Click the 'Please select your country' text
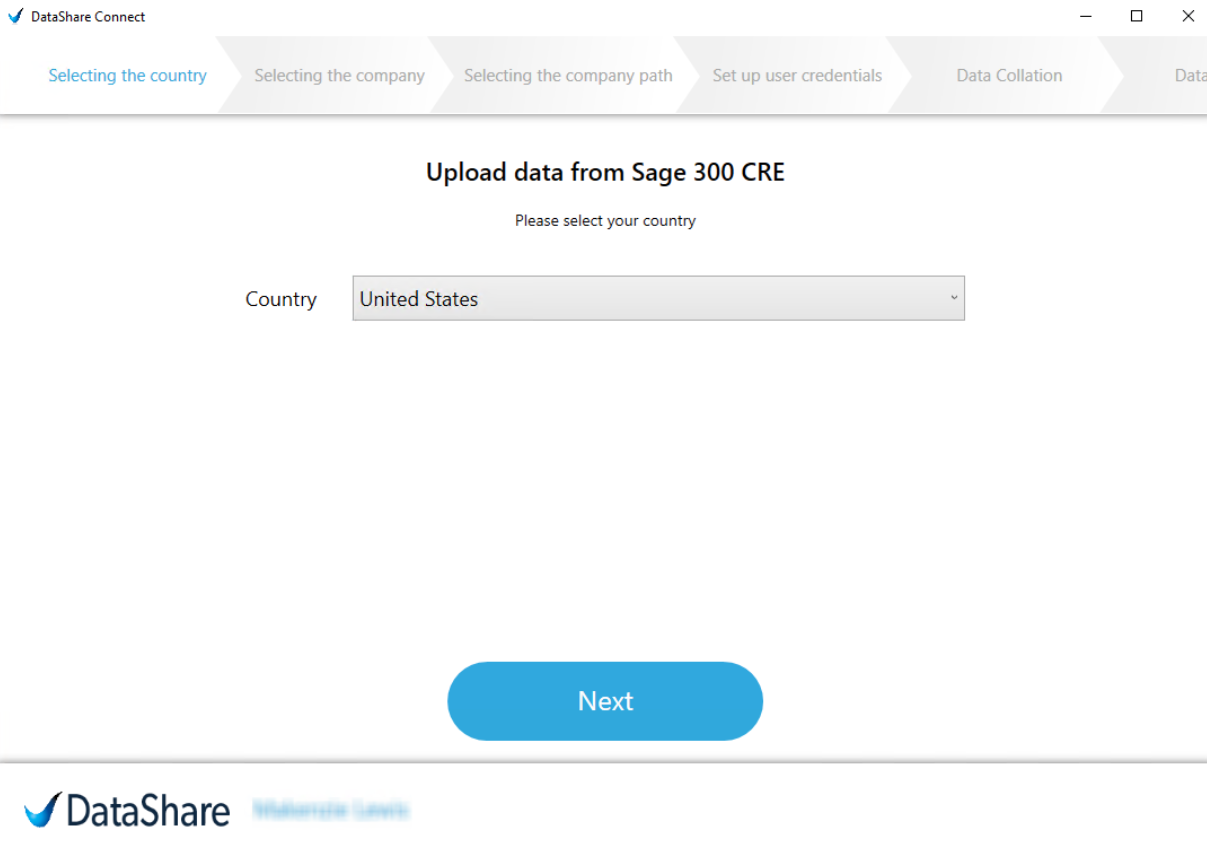Viewport: 1207px width, 851px height. coord(605,220)
